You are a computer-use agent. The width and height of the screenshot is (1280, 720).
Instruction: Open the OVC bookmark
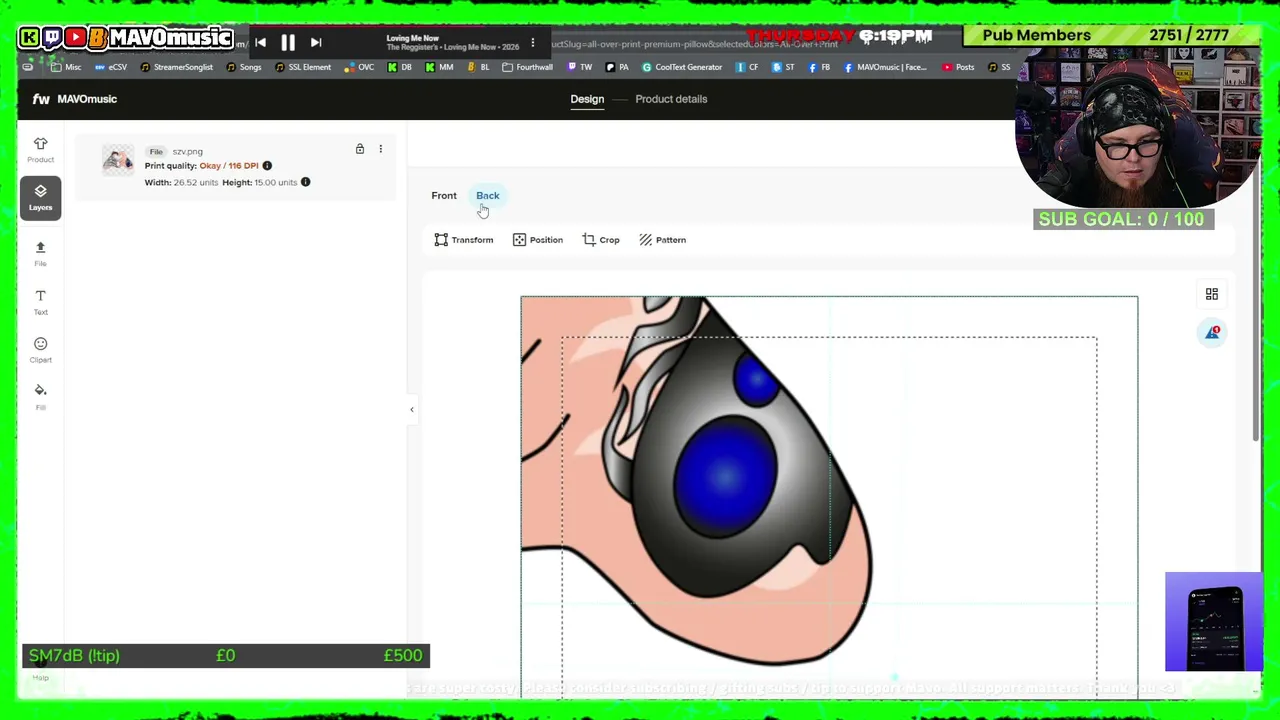(359, 67)
